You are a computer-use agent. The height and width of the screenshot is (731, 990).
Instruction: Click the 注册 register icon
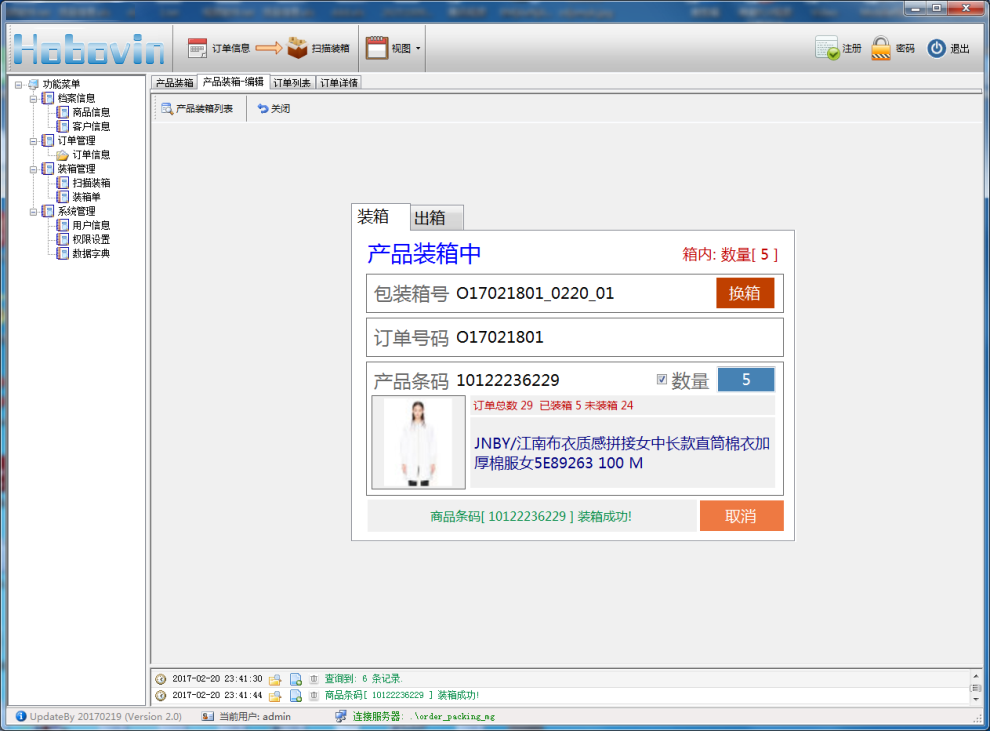(827, 48)
